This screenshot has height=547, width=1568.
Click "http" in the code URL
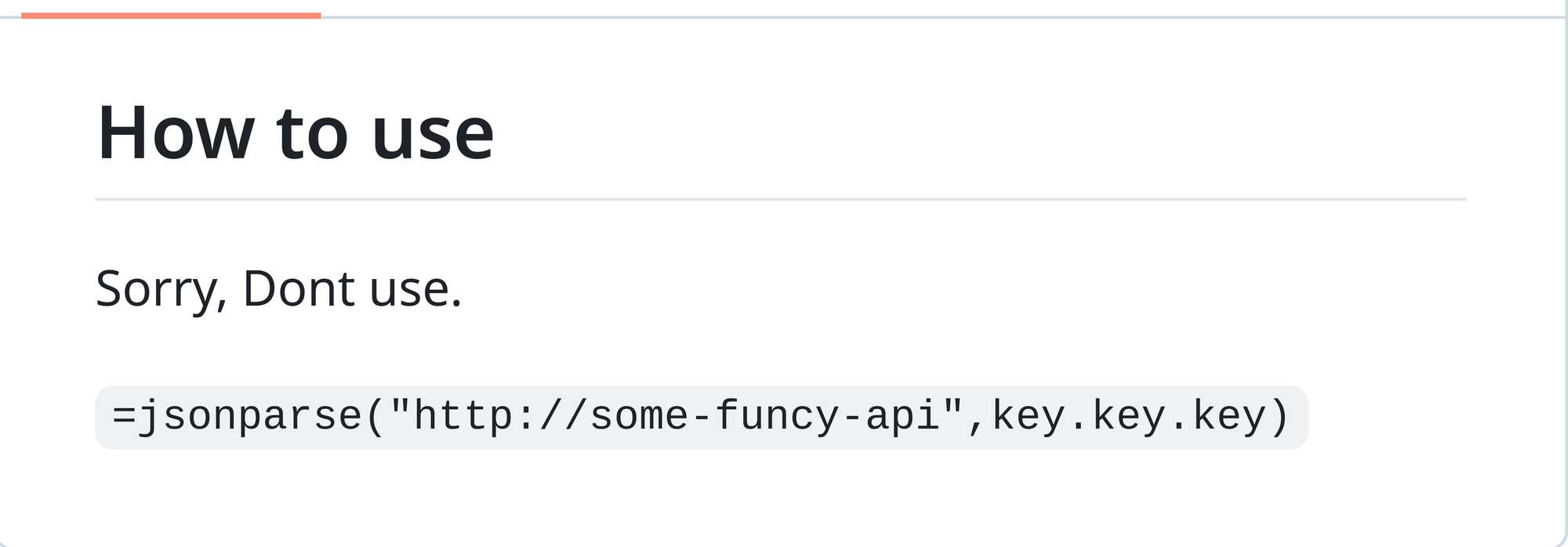point(463,415)
